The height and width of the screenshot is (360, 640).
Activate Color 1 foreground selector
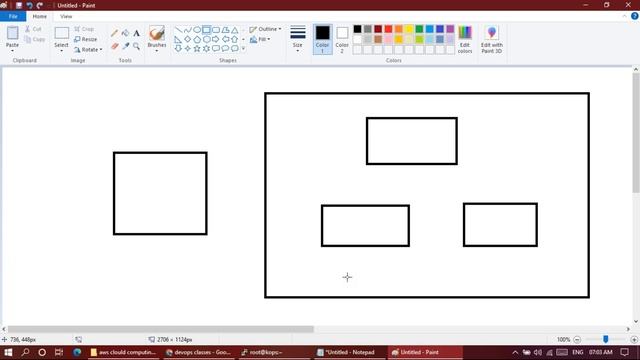click(322, 39)
